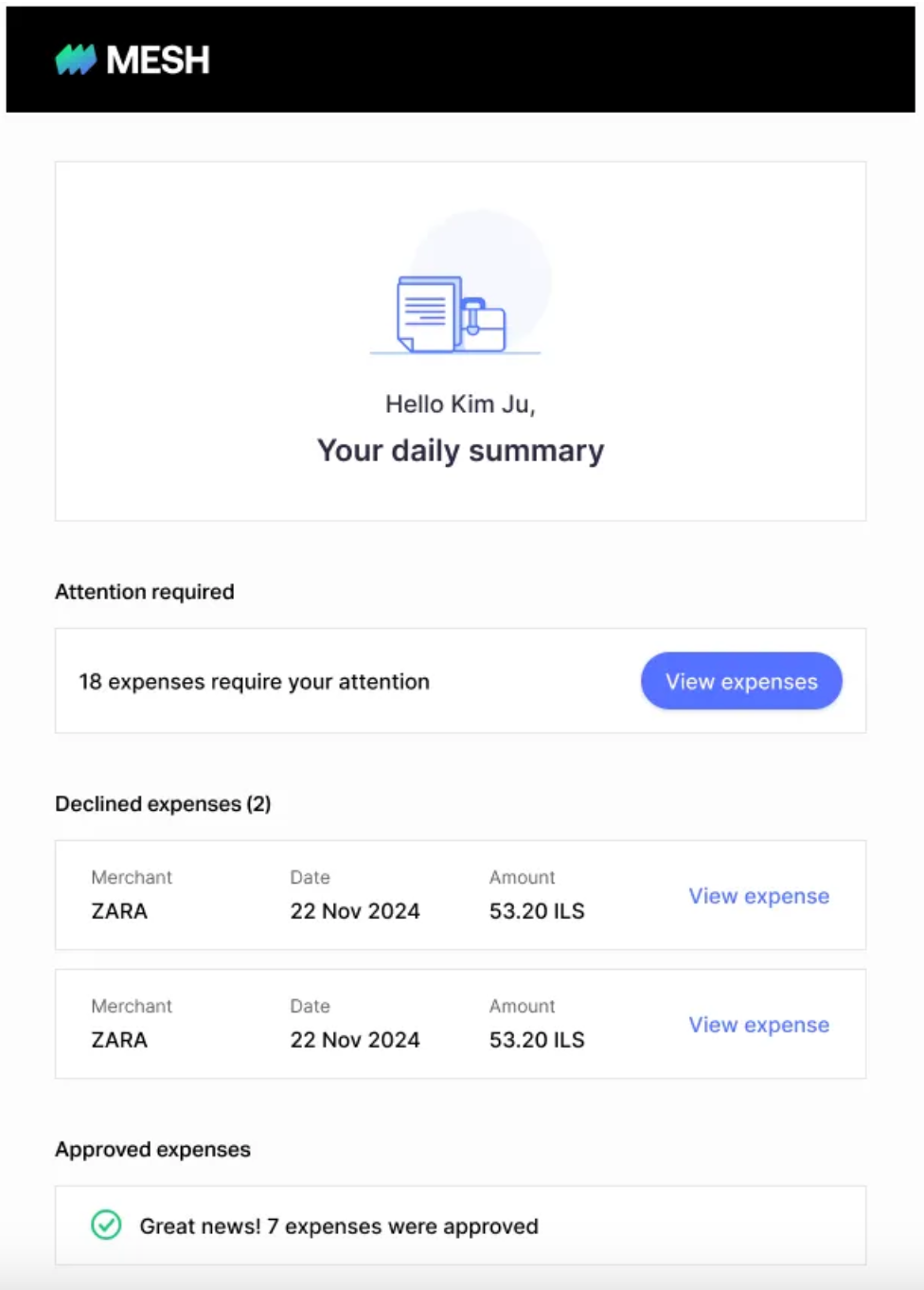Image resolution: width=924 pixels, height=1290 pixels.
Task: Click the MESH wordmark in the header
Action: pos(158,61)
